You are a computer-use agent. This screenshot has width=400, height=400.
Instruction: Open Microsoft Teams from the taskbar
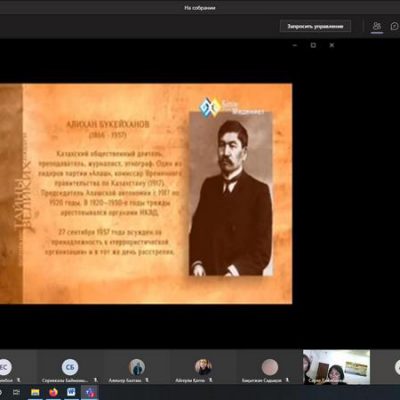[x=89, y=393]
